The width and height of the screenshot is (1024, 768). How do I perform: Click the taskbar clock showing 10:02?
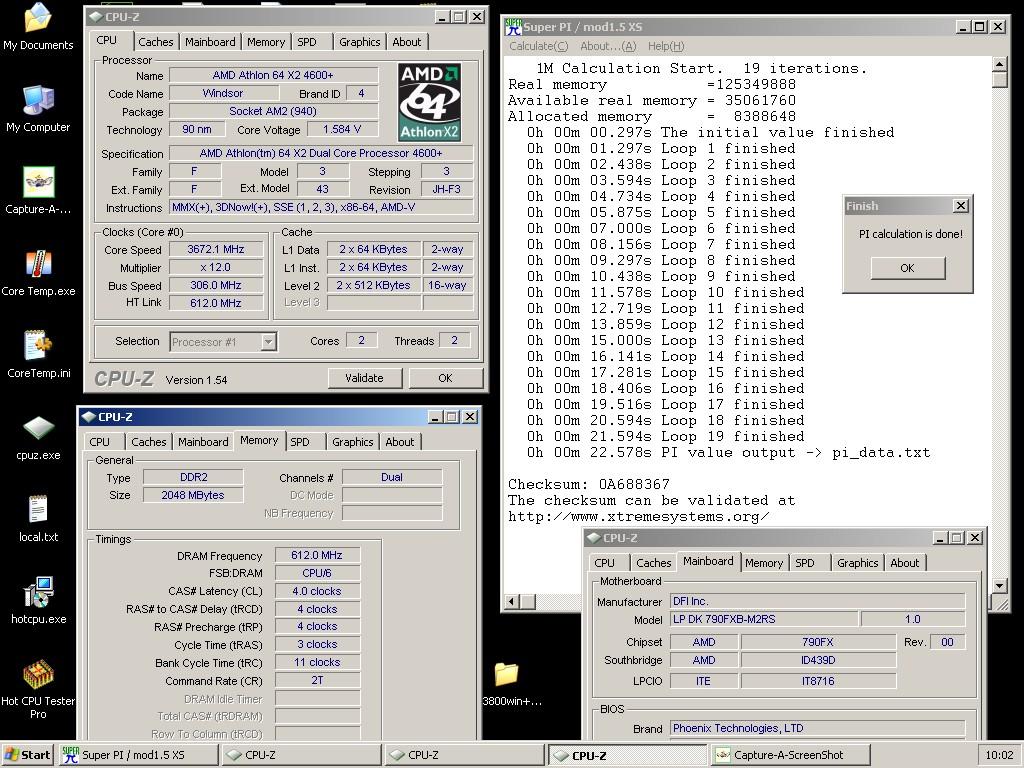coord(999,755)
